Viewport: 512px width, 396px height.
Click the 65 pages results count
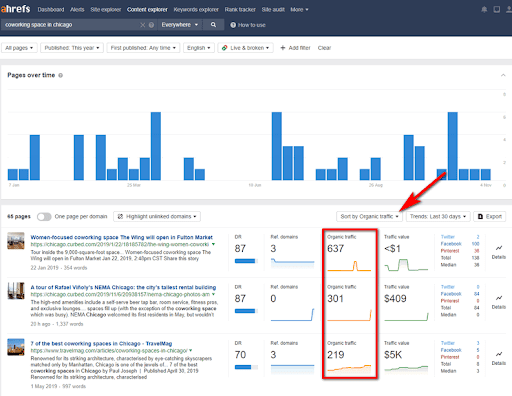point(19,217)
